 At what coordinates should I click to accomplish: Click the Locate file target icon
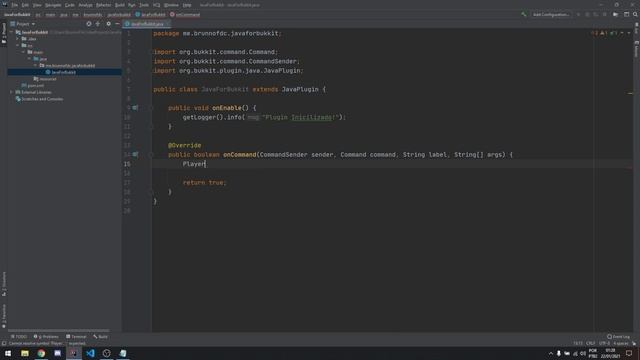click(x=89, y=24)
